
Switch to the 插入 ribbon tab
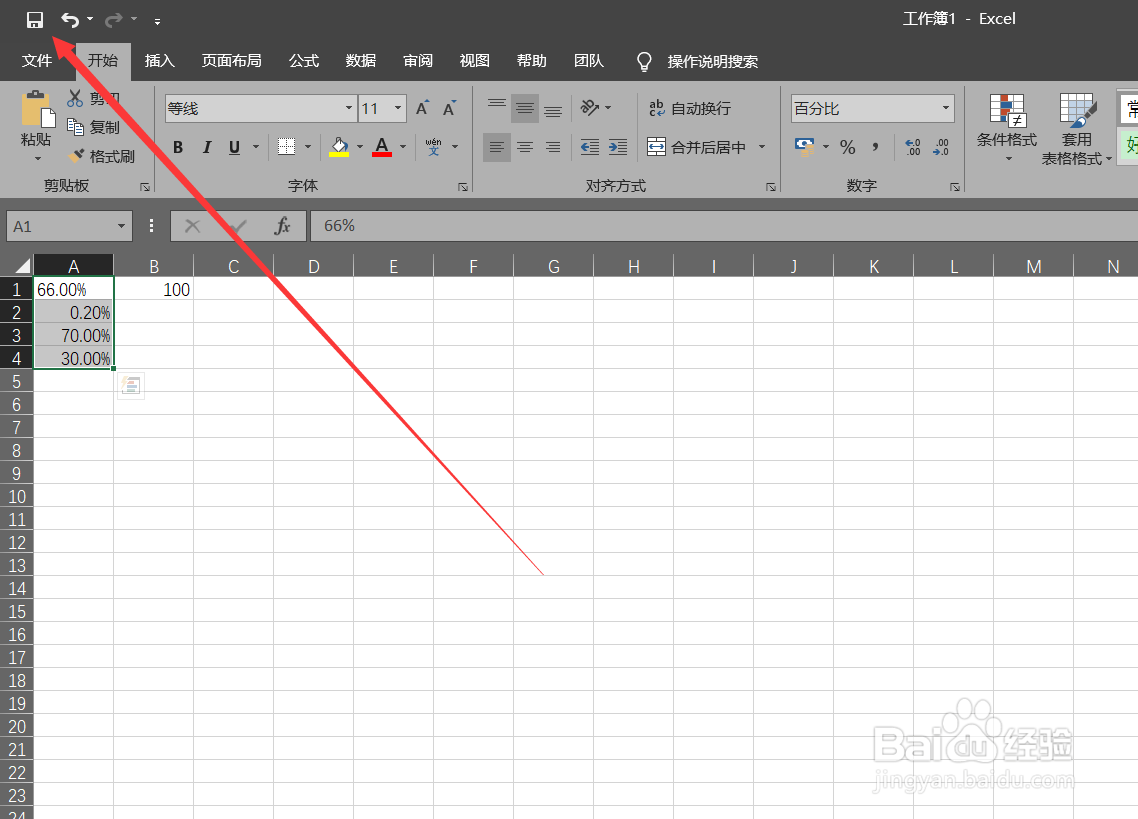(x=160, y=61)
